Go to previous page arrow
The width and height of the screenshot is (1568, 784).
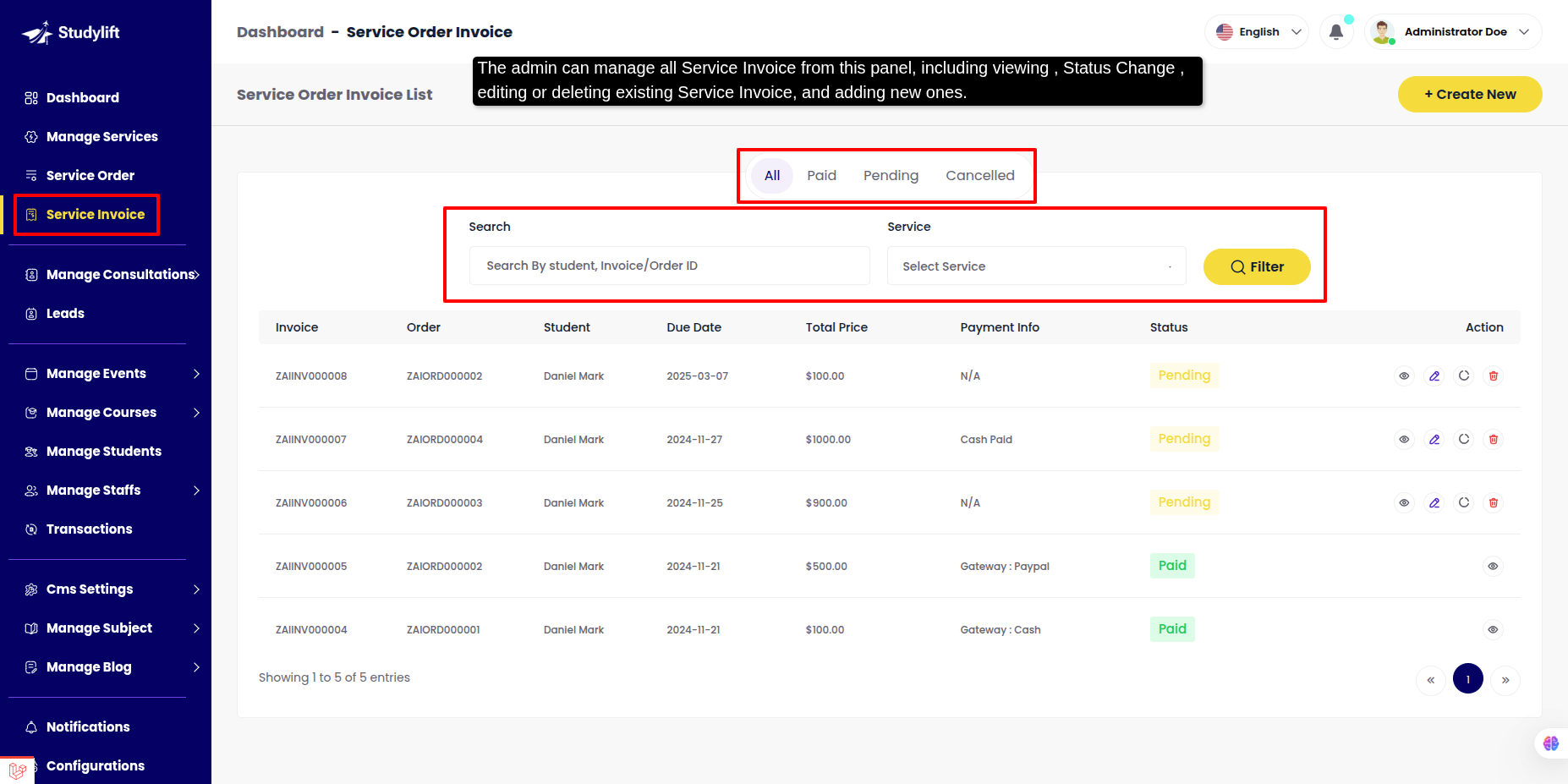point(1430,680)
